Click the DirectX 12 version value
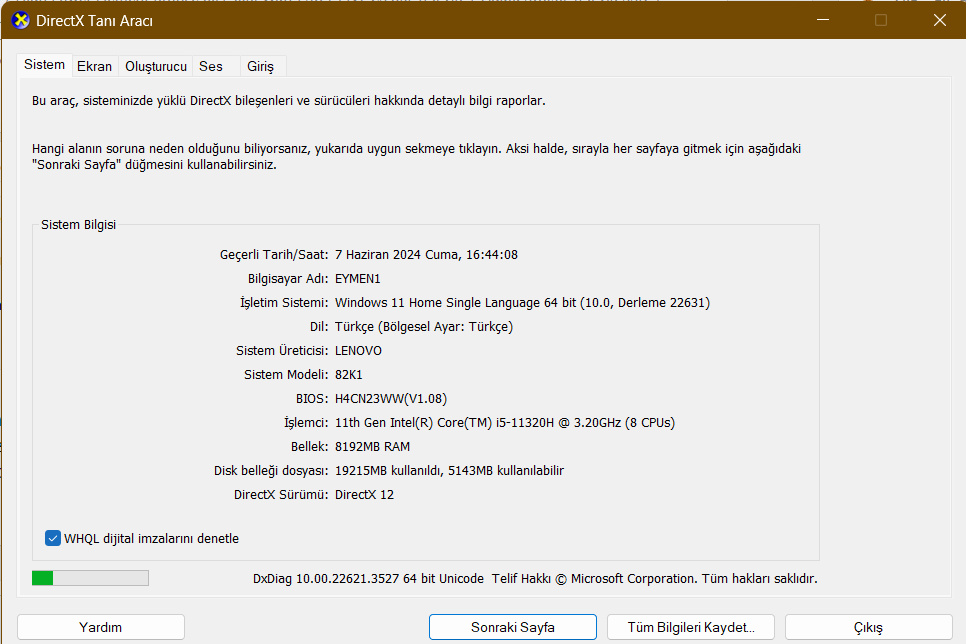Viewport: 966px width, 644px height. [x=365, y=495]
